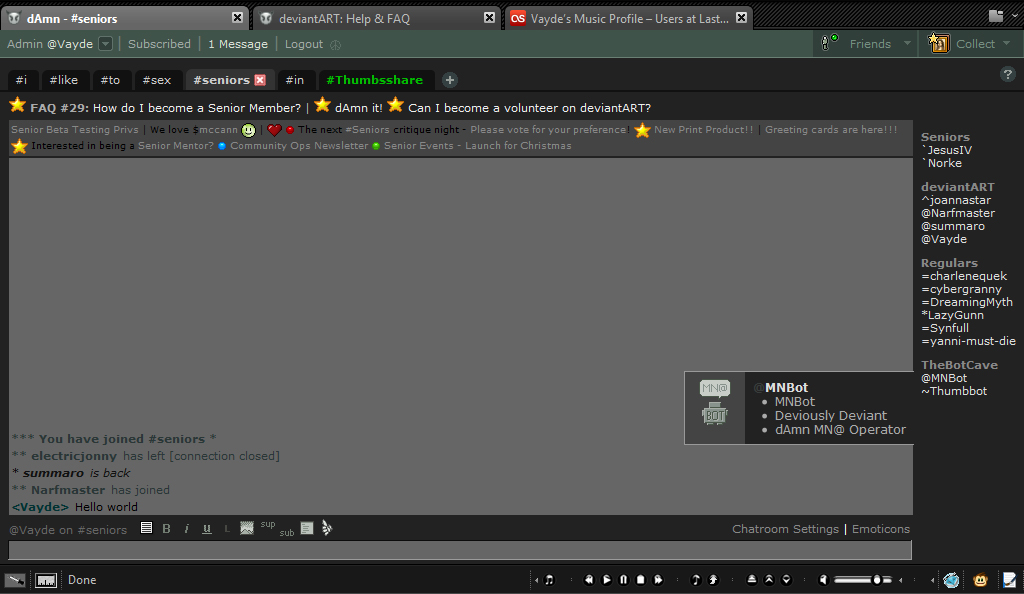This screenshot has height=594, width=1024.
Task: Insert image thumbnail into chat message
Action: point(246,528)
